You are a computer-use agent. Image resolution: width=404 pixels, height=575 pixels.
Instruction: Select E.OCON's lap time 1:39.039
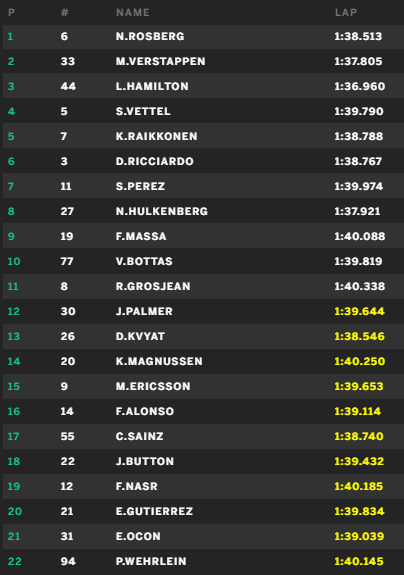[x=359, y=536]
